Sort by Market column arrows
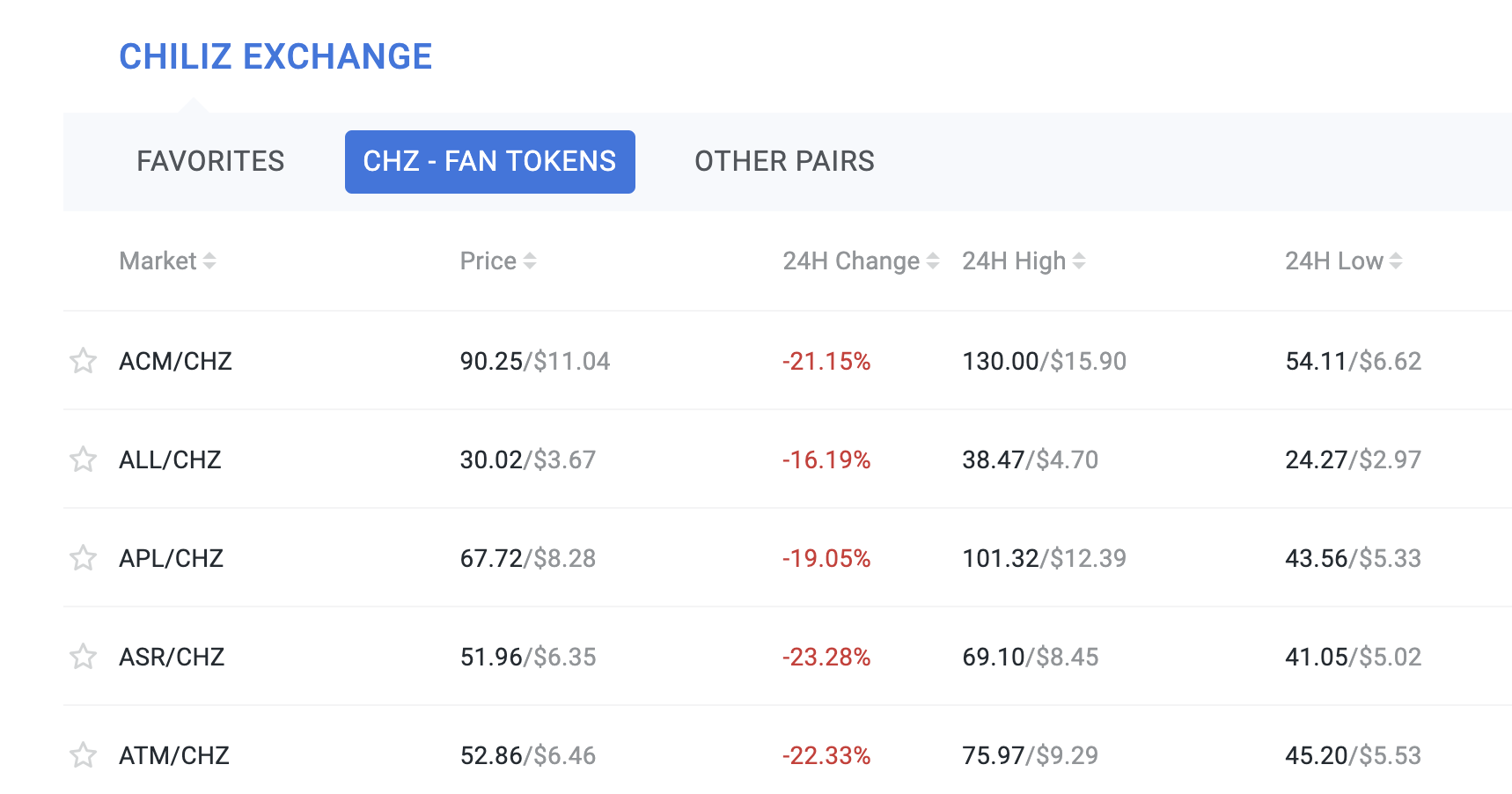Screen dimensions: 1512x794 (209, 261)
